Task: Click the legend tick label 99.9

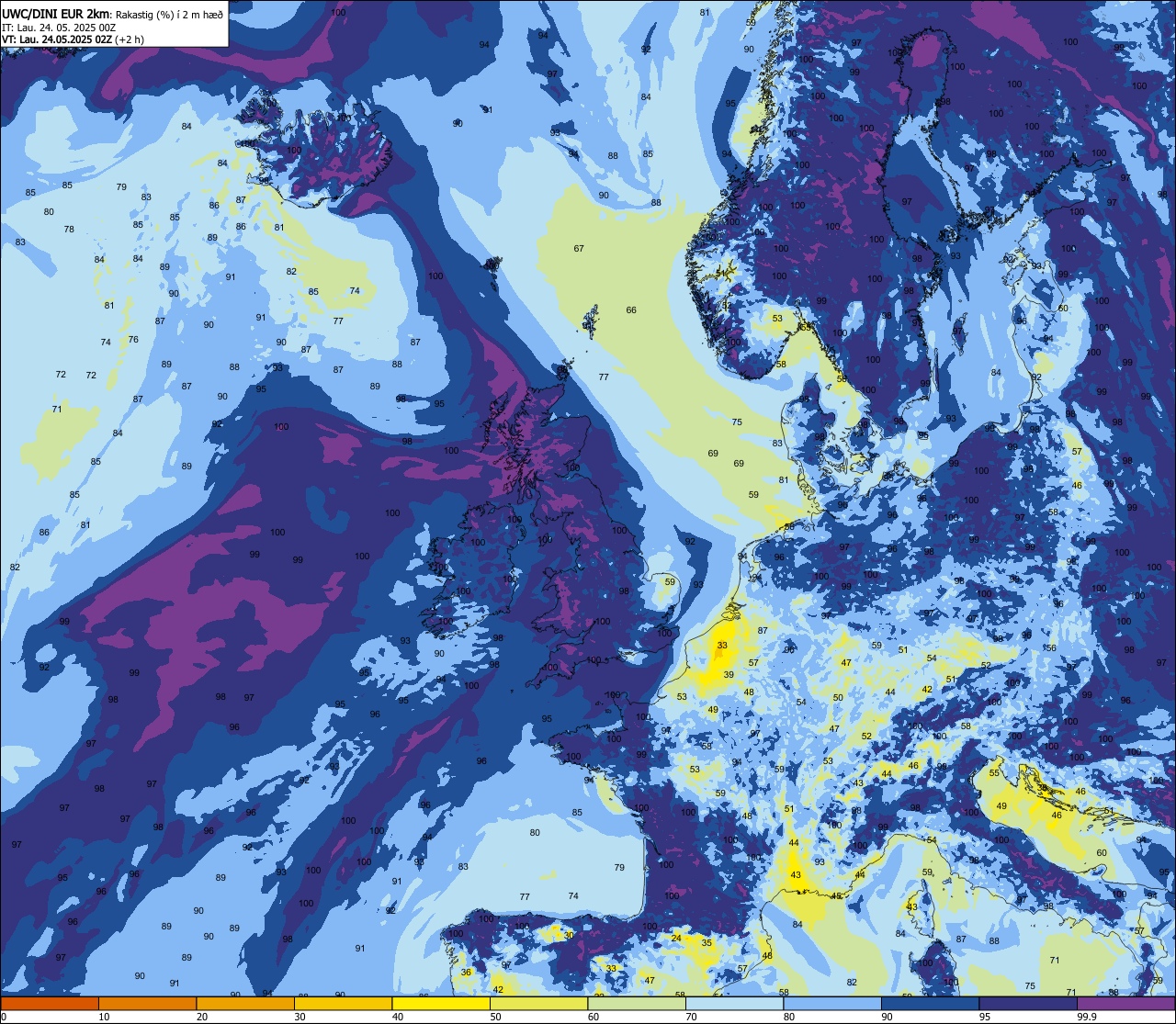Action: point(1087,1017)
